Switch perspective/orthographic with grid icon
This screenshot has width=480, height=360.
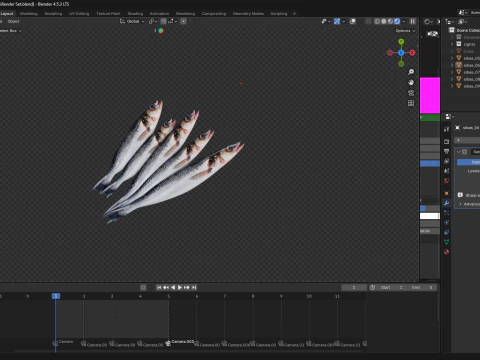coord(411,103)
